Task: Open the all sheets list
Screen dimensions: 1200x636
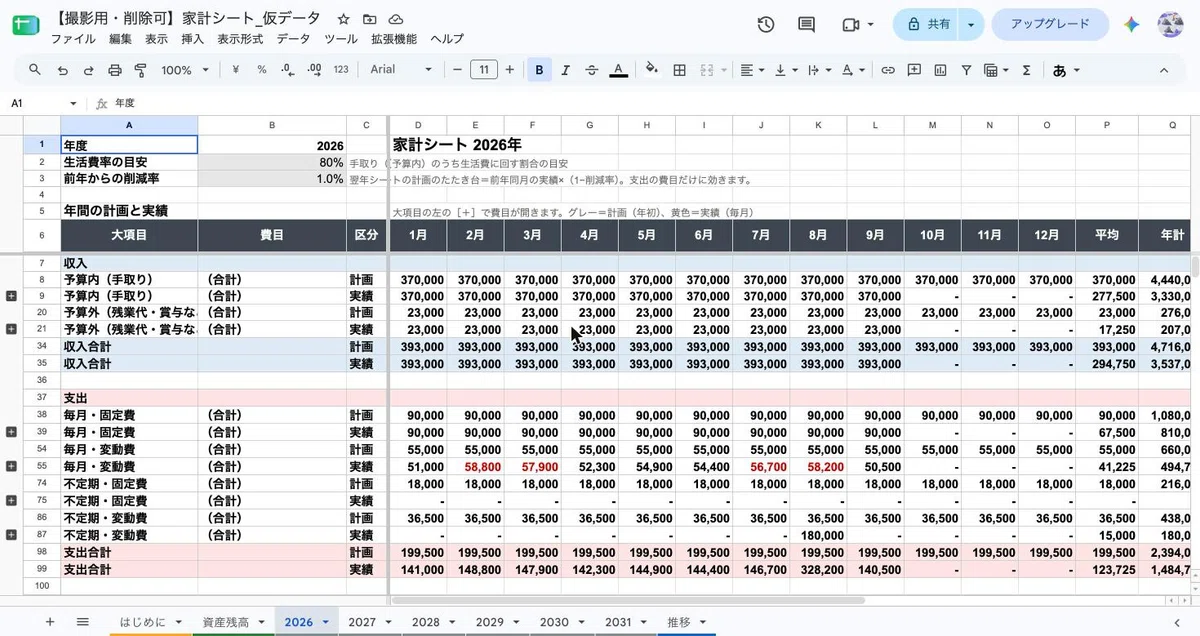Action: pos(83,621)
